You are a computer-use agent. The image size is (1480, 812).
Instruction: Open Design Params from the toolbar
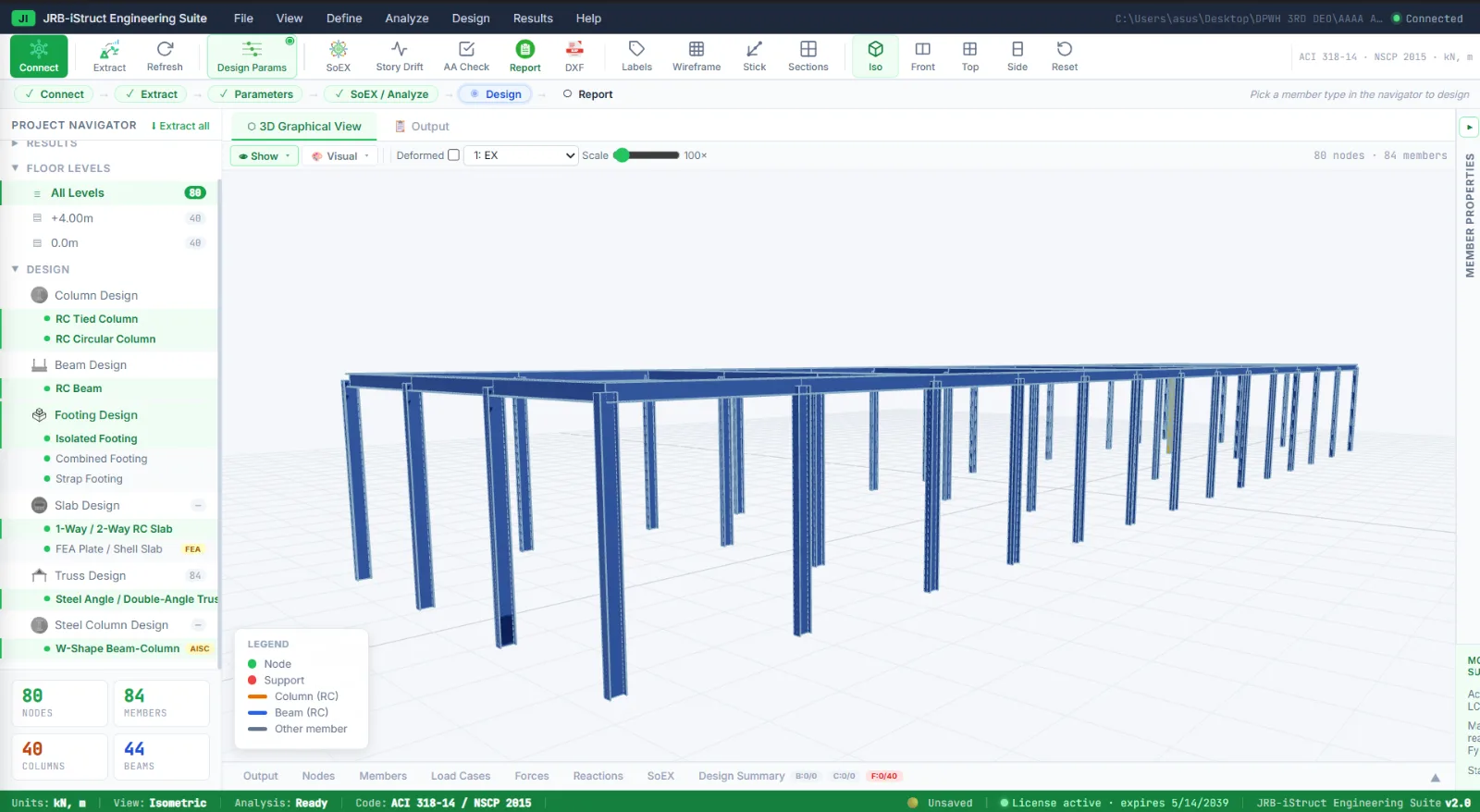coord(252,55)
